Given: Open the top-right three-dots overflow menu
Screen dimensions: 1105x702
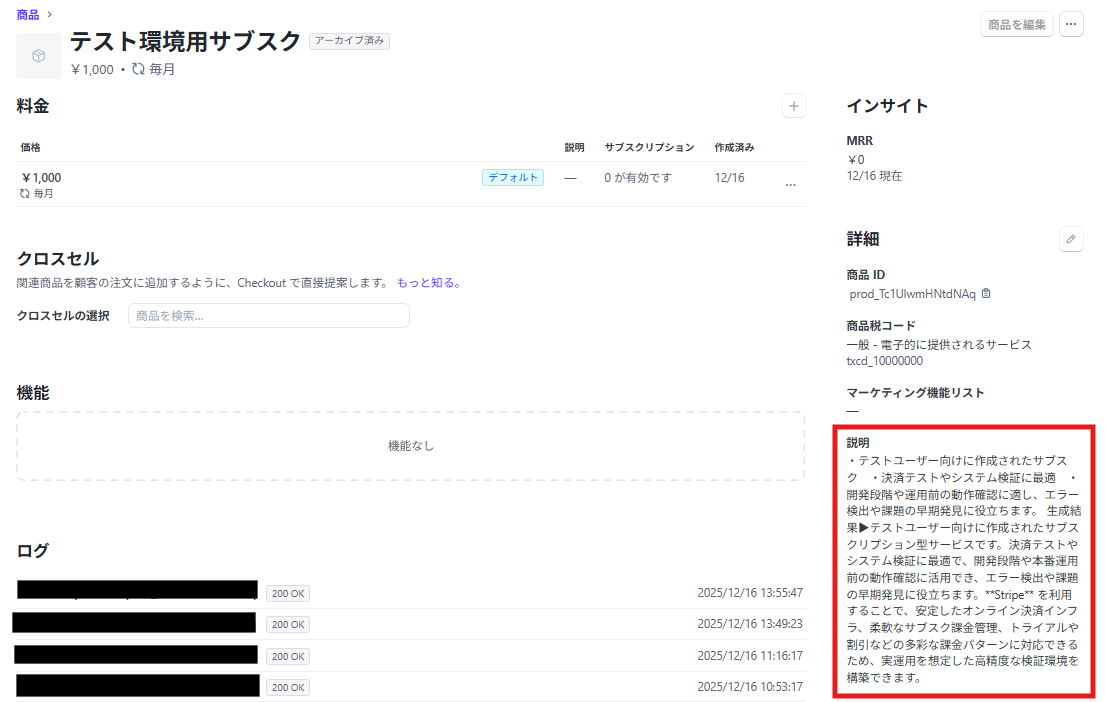Looking at the screenshot, I should 1071,25.
